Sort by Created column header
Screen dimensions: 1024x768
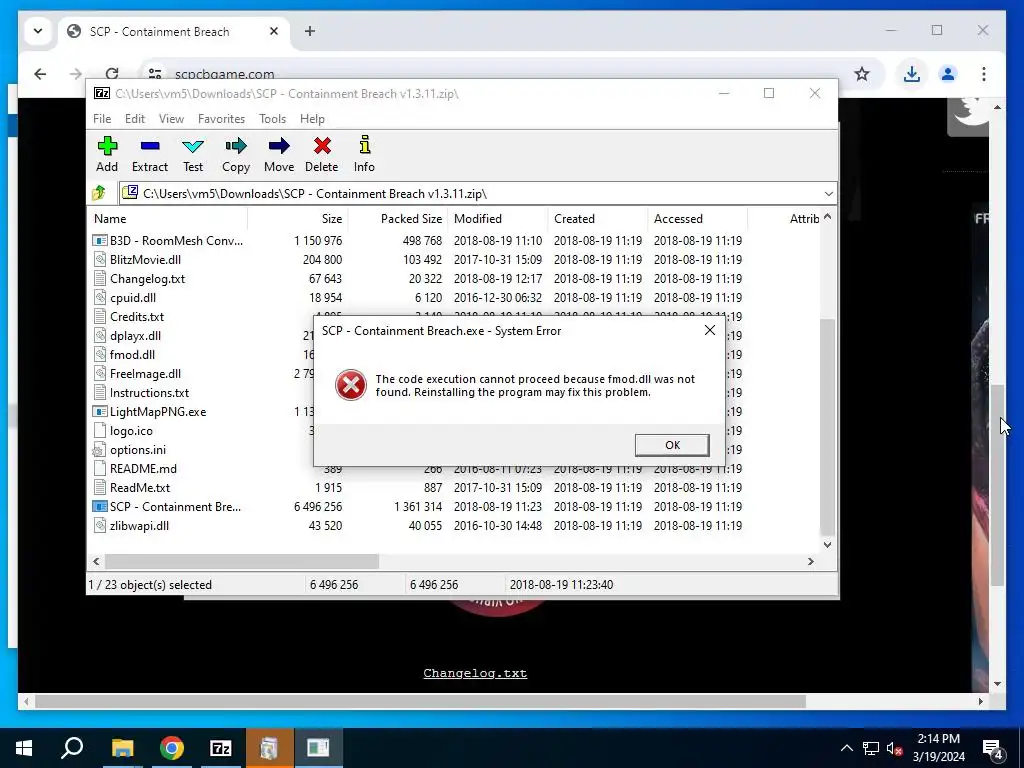[598, 219]
